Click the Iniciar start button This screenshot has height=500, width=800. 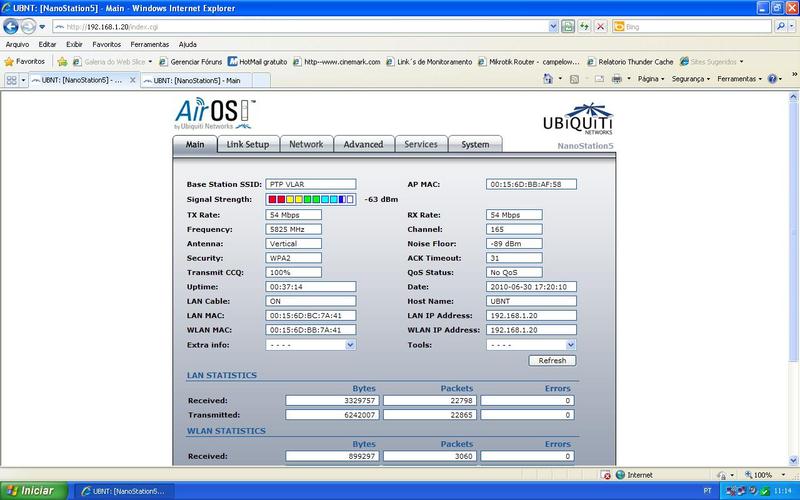pos(34,491)
